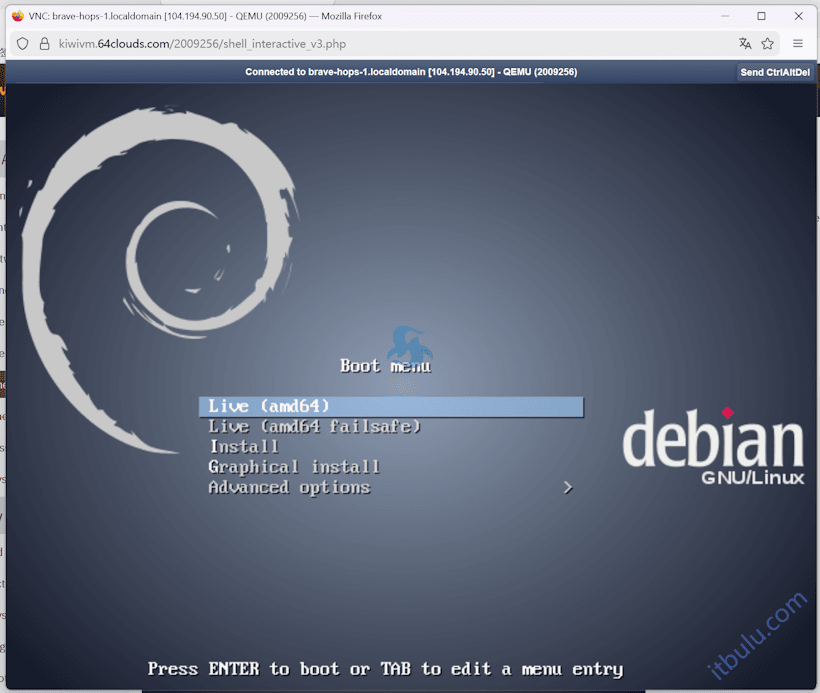This screenshot has height=693, width=820.
Task: Click the Boot menu penguin graphic
Action: click(410, 344)
